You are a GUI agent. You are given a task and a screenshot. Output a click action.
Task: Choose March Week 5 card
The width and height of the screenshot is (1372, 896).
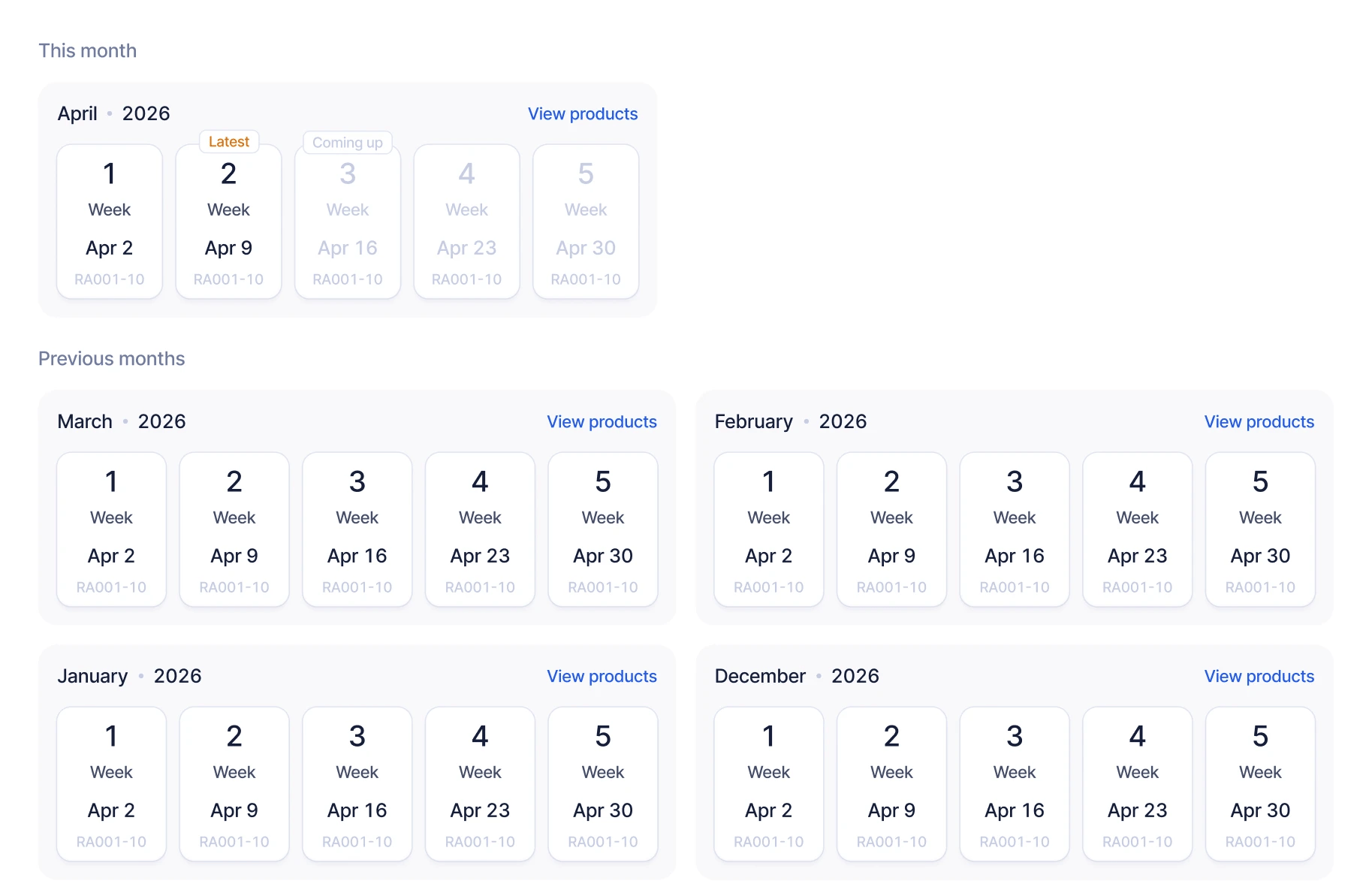click(603, 529)
